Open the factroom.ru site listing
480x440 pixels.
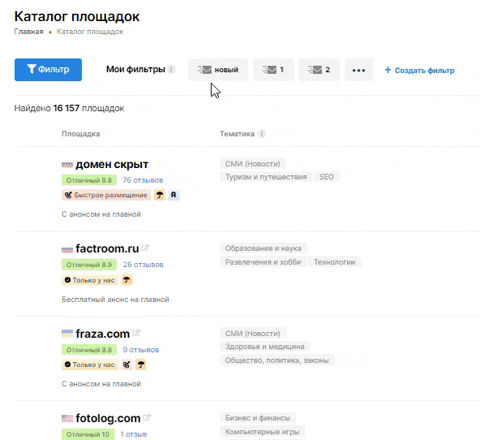click(x=107, y=249)
